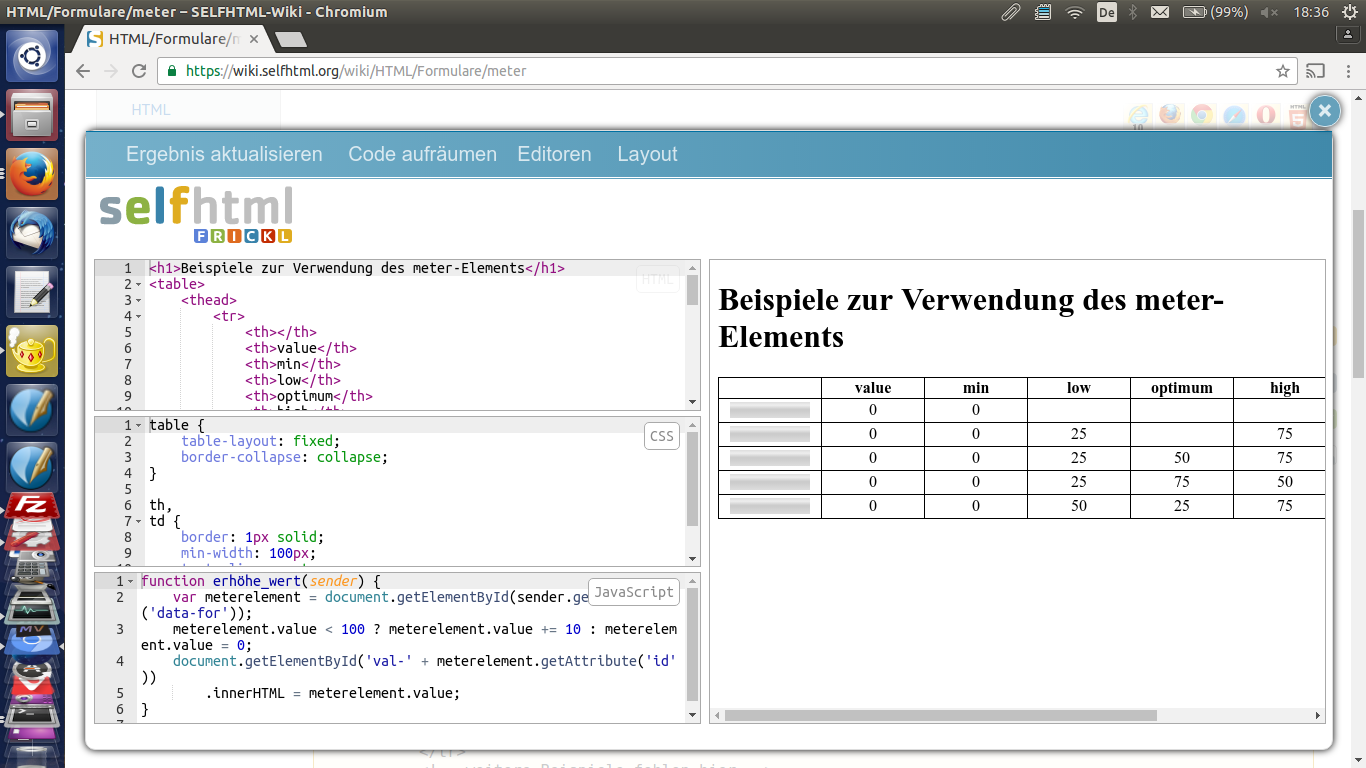Open a new tab in Chromium
The height and width of the screenshot is (768, 1366).
[291, 40]
